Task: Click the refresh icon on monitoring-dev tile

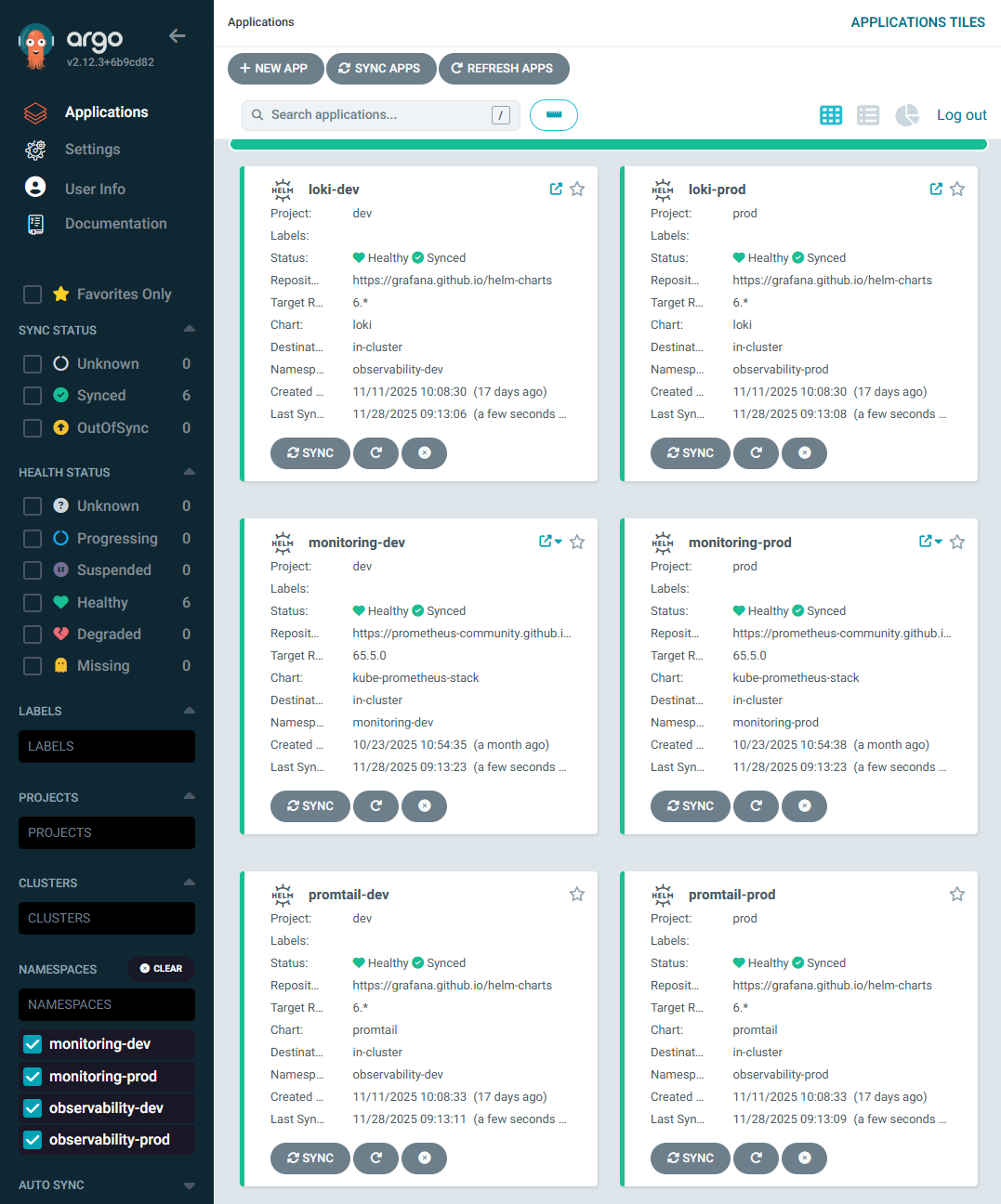Action: point(375,805)
